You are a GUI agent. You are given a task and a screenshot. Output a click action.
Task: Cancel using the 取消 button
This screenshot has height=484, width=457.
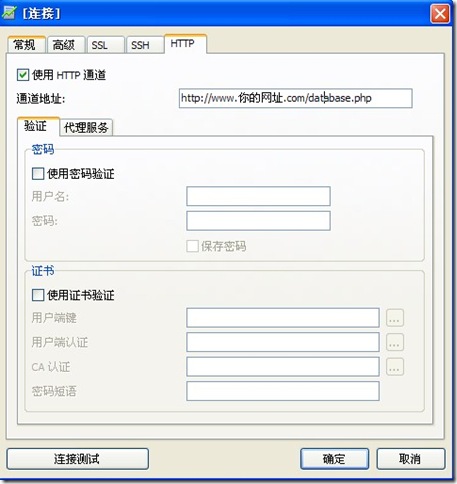[411, 459]
